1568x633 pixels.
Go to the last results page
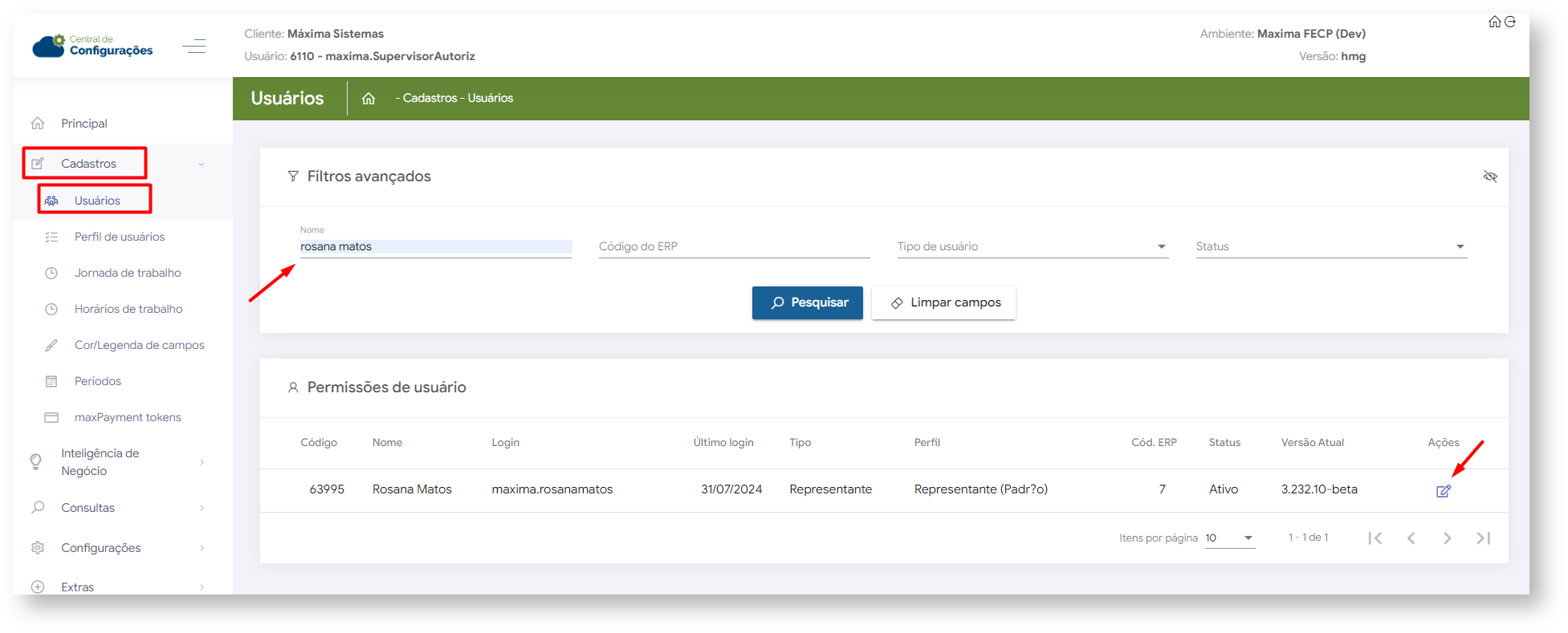tap(1483, 538)
